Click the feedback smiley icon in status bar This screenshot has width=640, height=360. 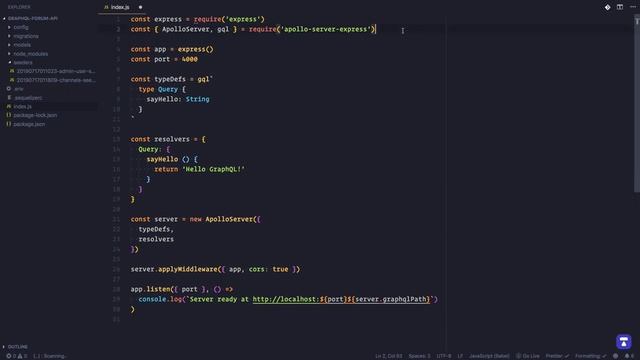coord(616,356)
